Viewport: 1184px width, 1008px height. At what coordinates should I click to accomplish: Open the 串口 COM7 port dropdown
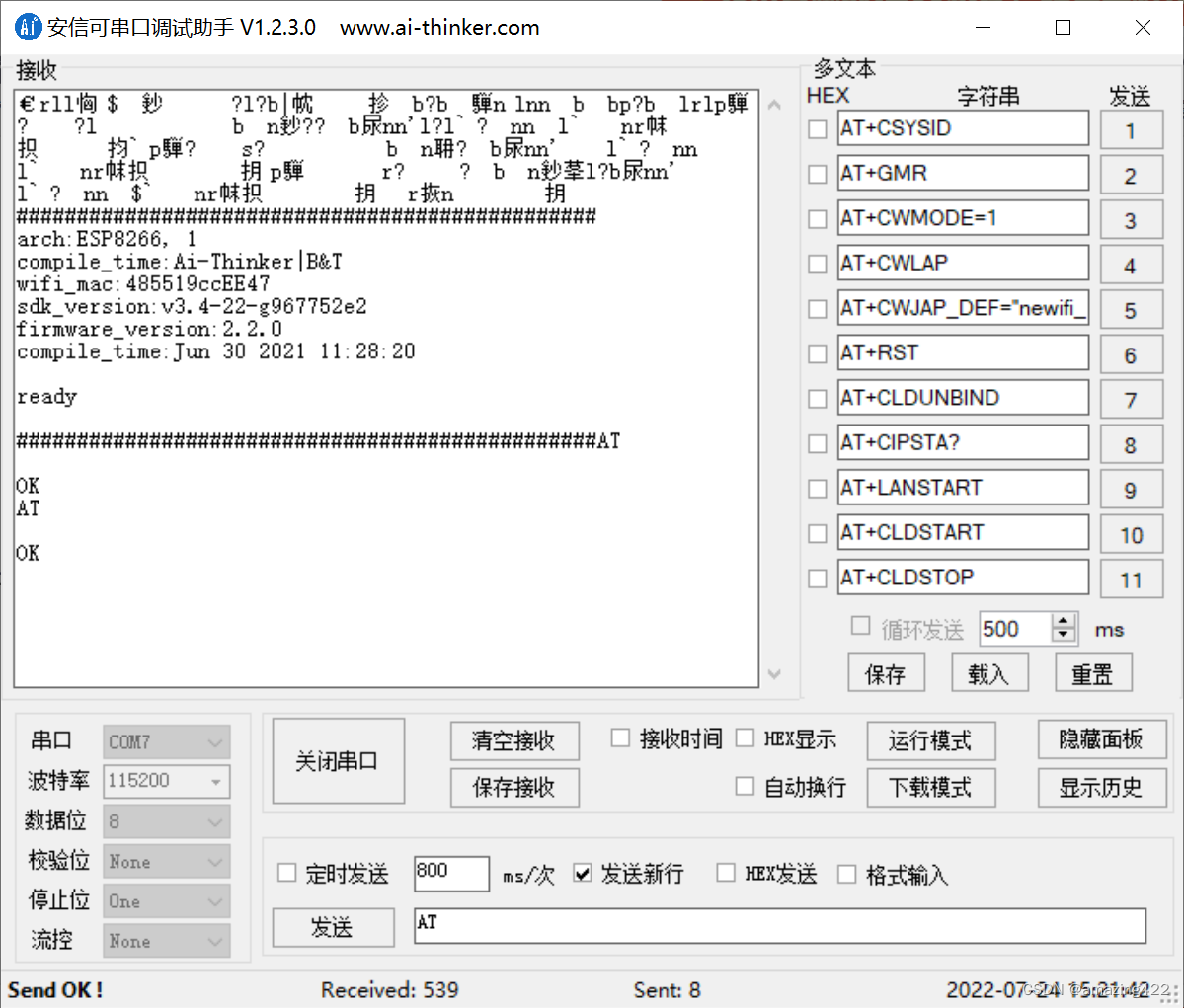(x=166, y=742)
